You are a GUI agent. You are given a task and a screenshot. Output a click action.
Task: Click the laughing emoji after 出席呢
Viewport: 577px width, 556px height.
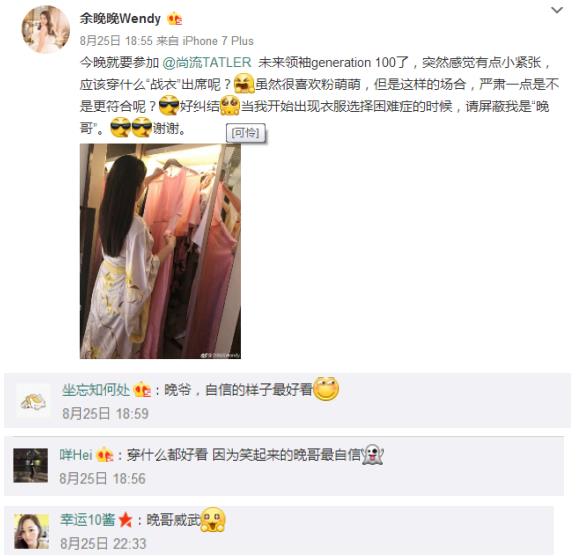tap(244, 84)
